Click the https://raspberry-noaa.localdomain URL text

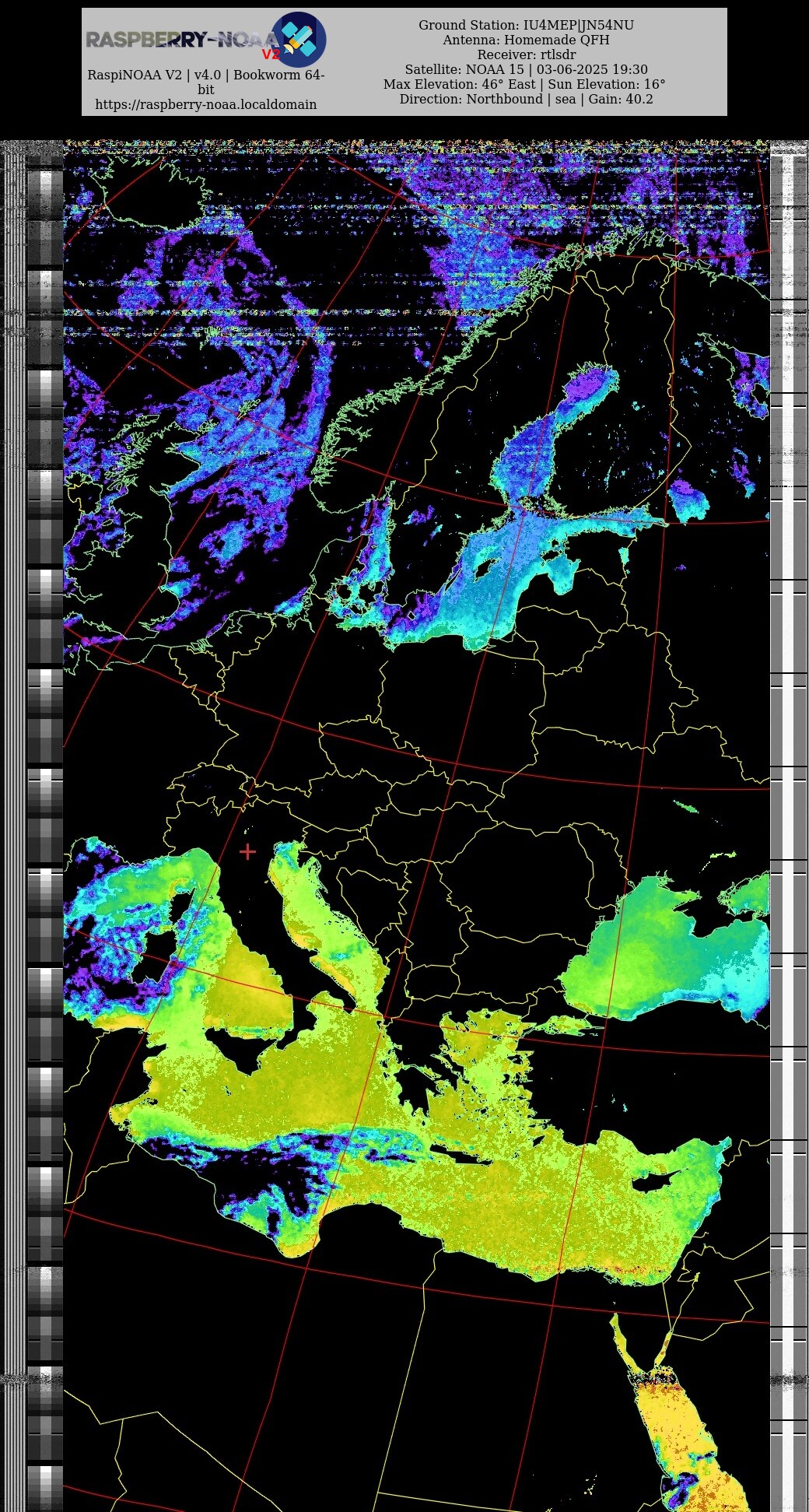tap(206, 104)
